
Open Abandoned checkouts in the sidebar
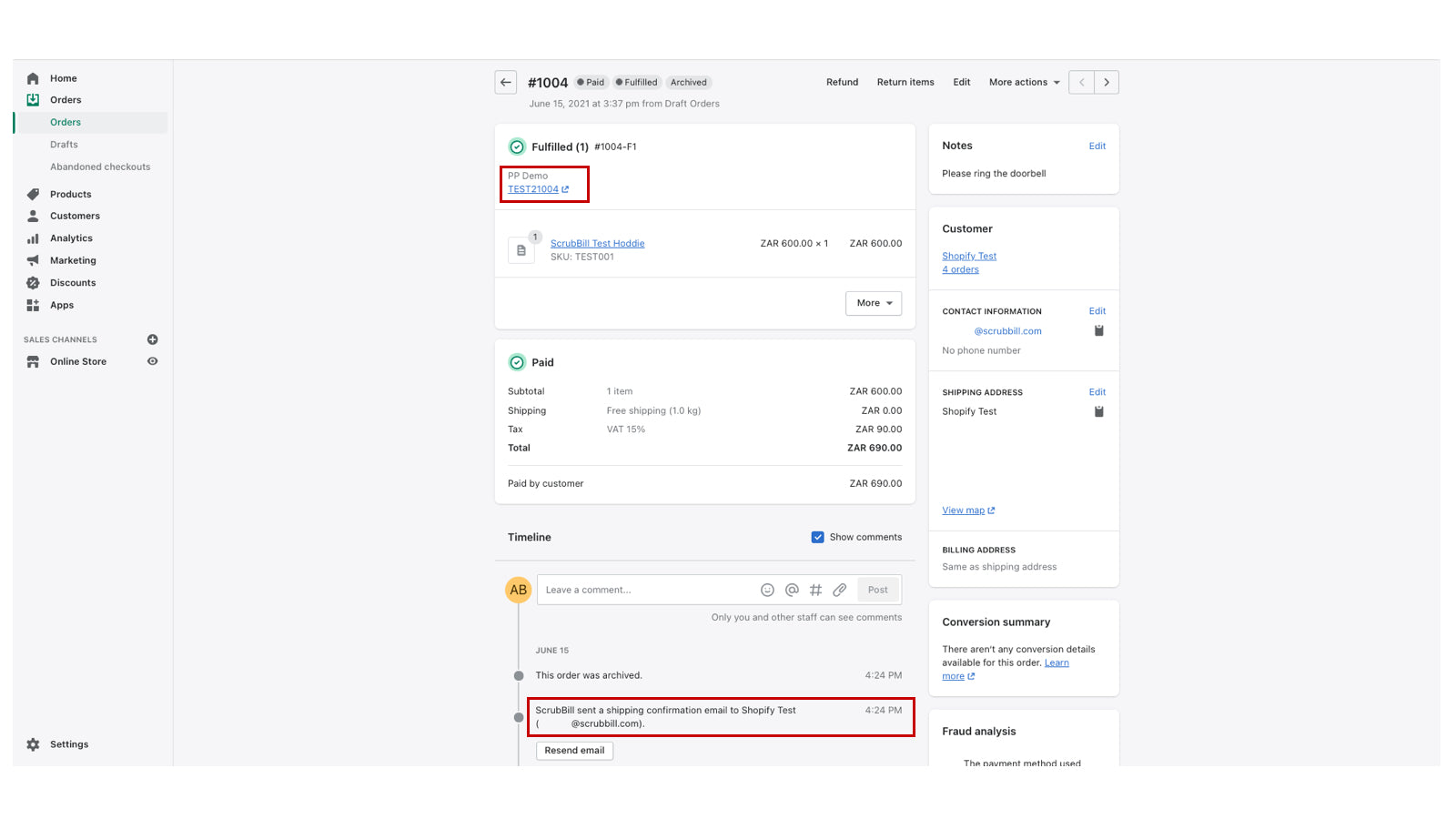[x=101, y=167]
